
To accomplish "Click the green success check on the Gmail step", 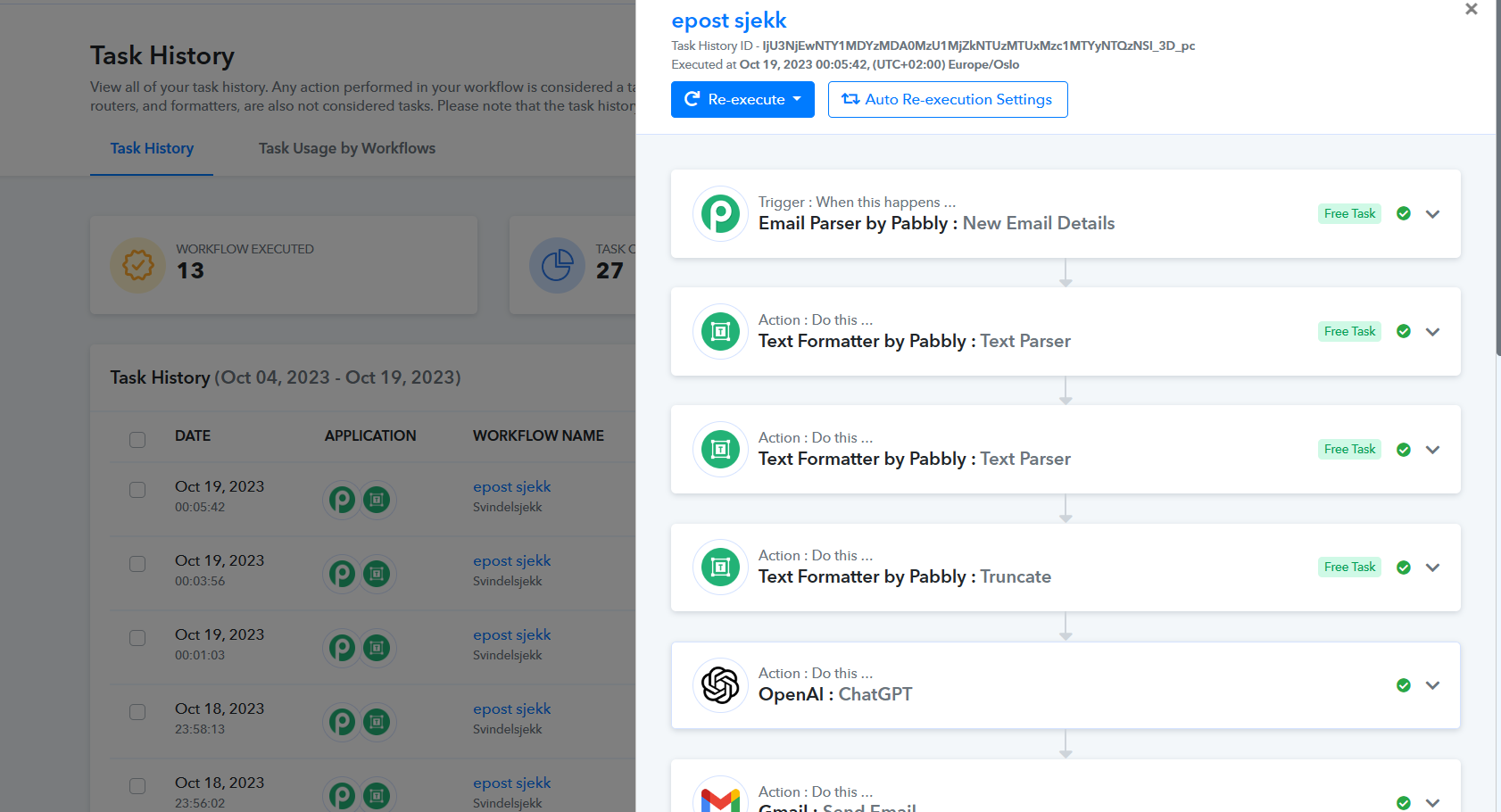I will tap(1404, 803).
